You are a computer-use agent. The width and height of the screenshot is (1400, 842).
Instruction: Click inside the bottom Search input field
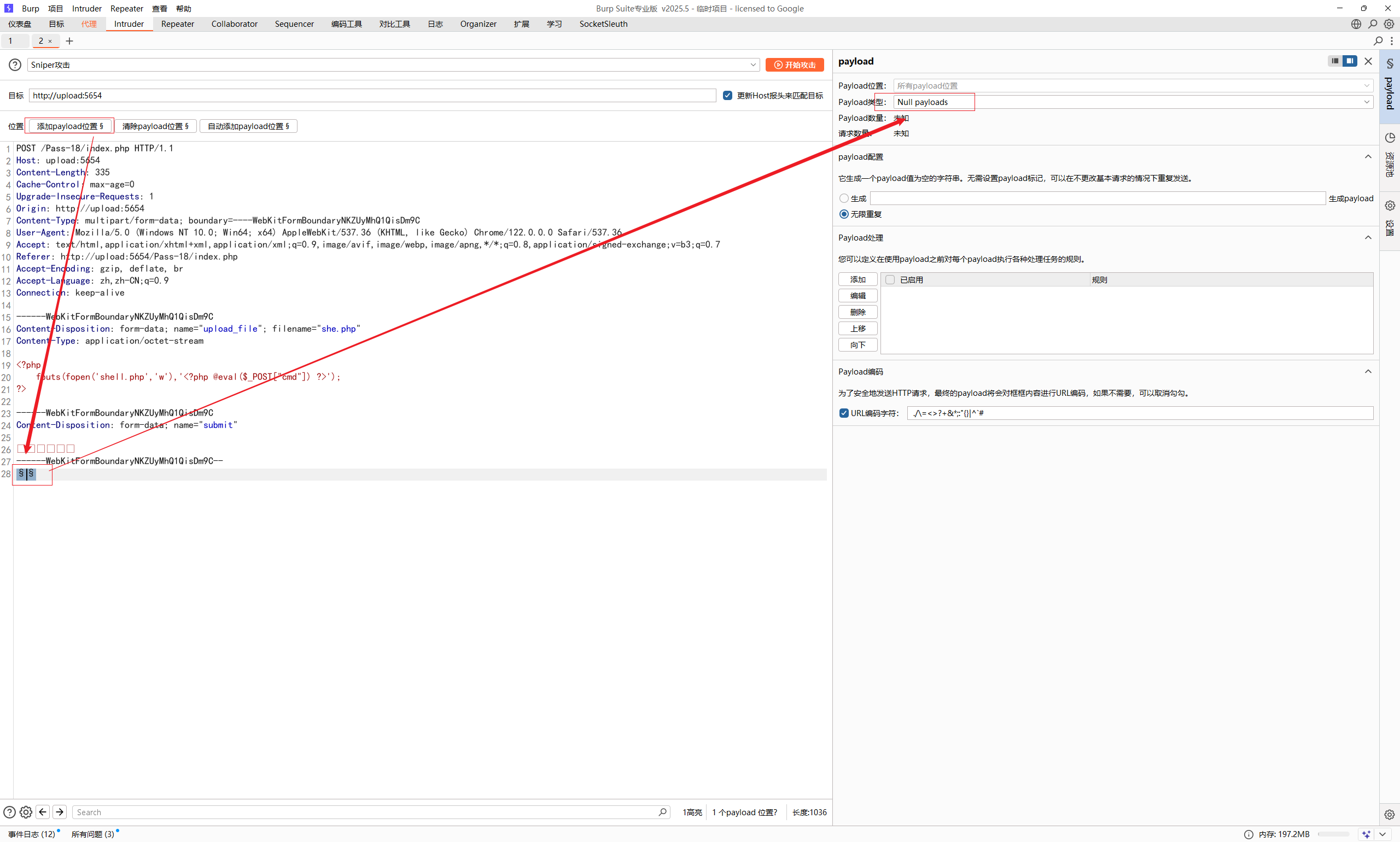tap(369, 811)
